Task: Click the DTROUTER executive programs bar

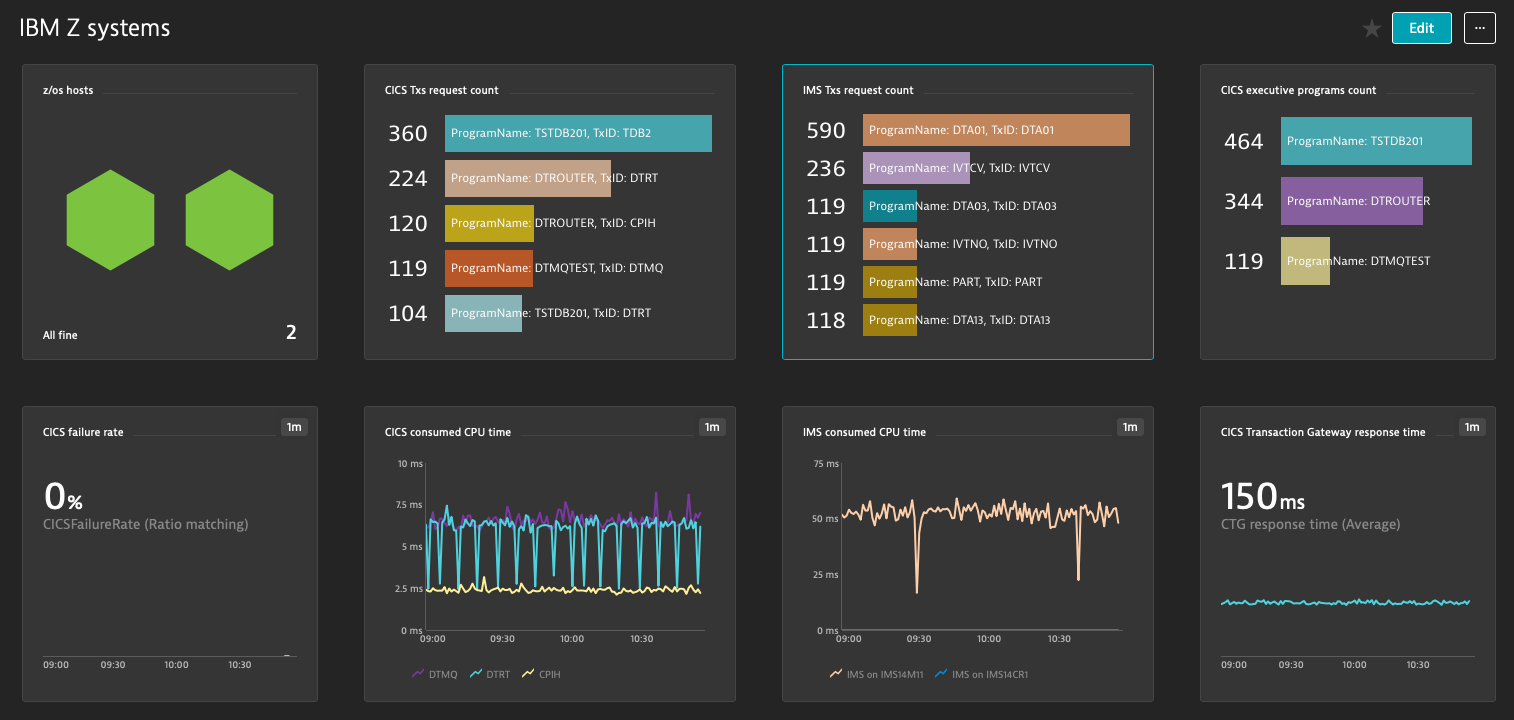Action: 1352,201
